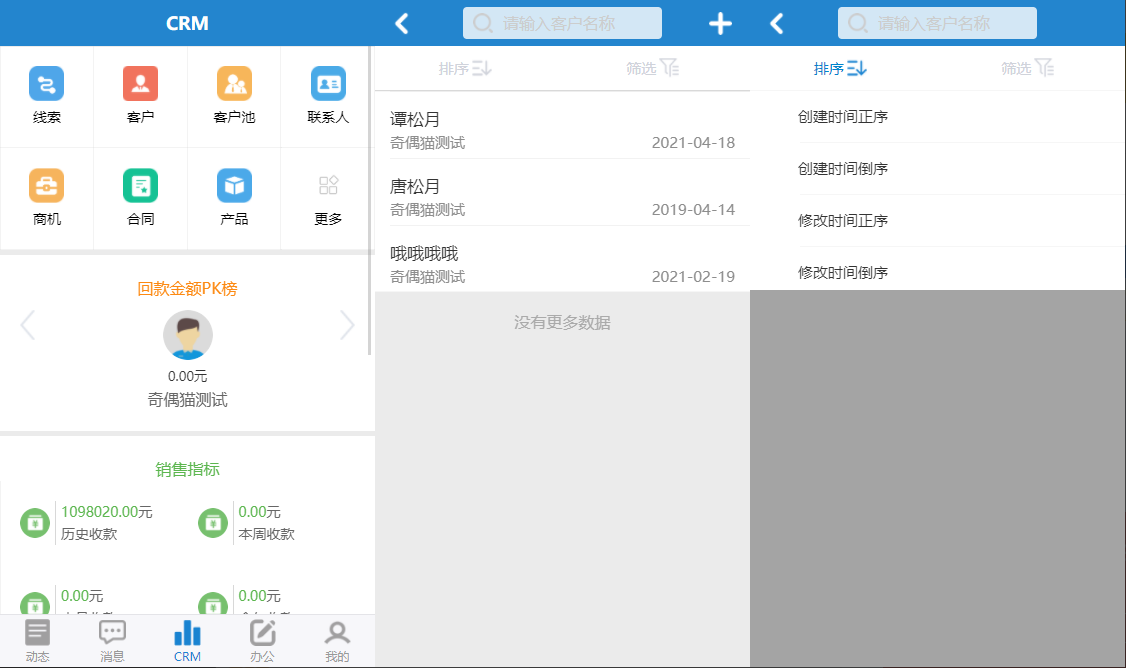Viewport: 1126px width, 668px height.
Task: Open 筛选 filter in right panel
Action: pos(1027,68)
